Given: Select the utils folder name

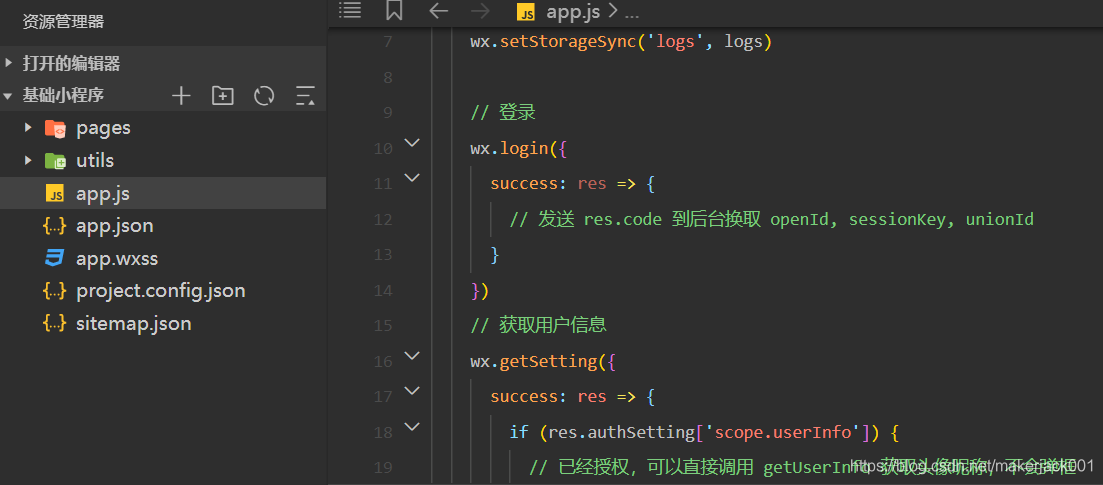Looking at the screenshot, I should click(95, 160).
